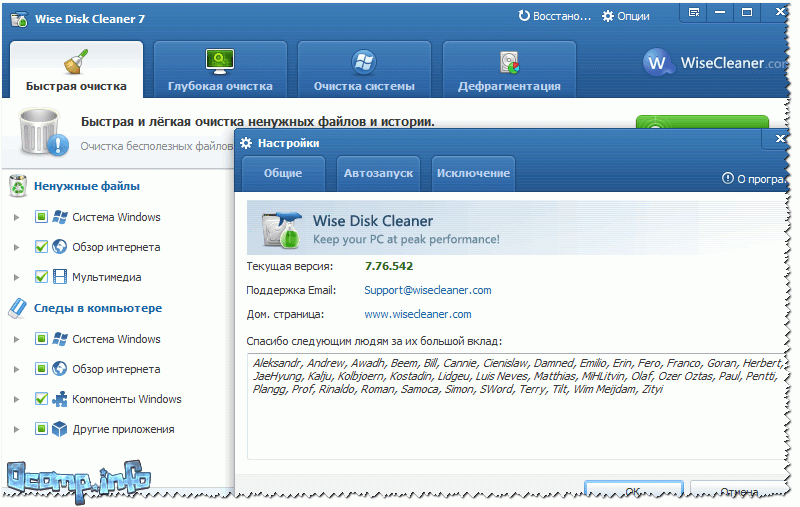Click the WiseCleaner.com logo link
Image resolution: width=800 pixels, height=507 pixels.
coord(714,63)
